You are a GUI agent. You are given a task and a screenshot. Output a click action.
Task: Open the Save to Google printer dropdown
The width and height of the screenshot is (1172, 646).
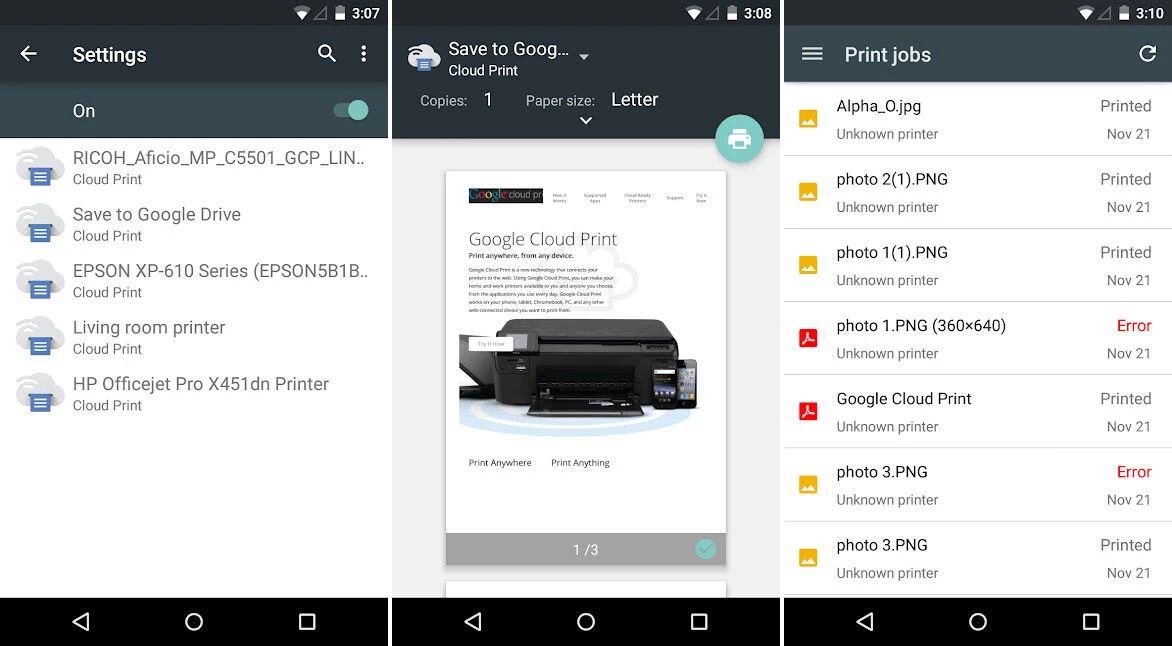click(x=584, y=57)
